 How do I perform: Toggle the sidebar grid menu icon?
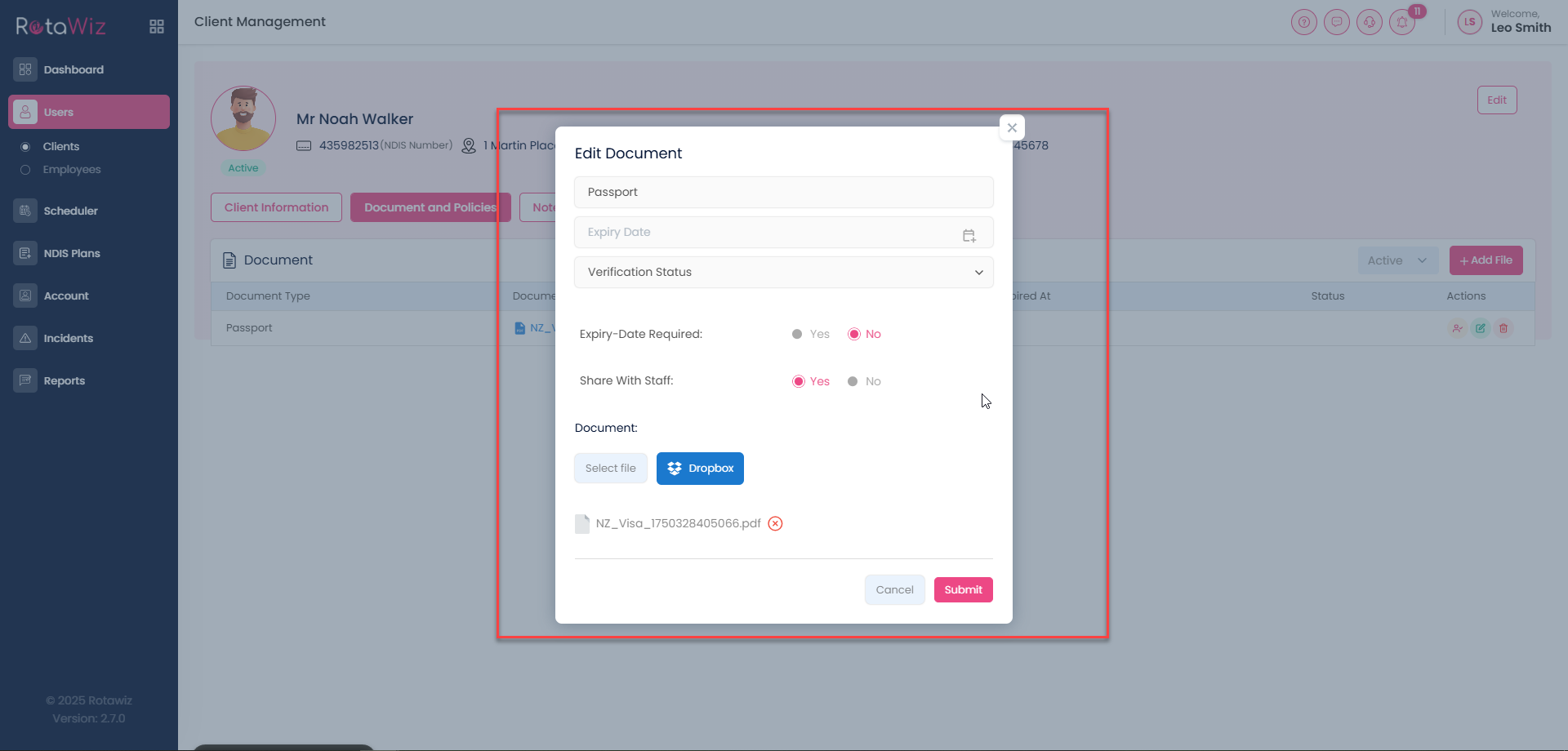coord(157,27)
